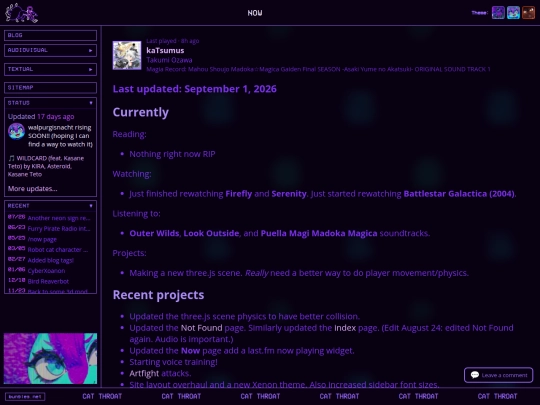Viewport: 540px width, 405px height.
Task: Open 'Robot cat character' recent post
Action: 58,249
